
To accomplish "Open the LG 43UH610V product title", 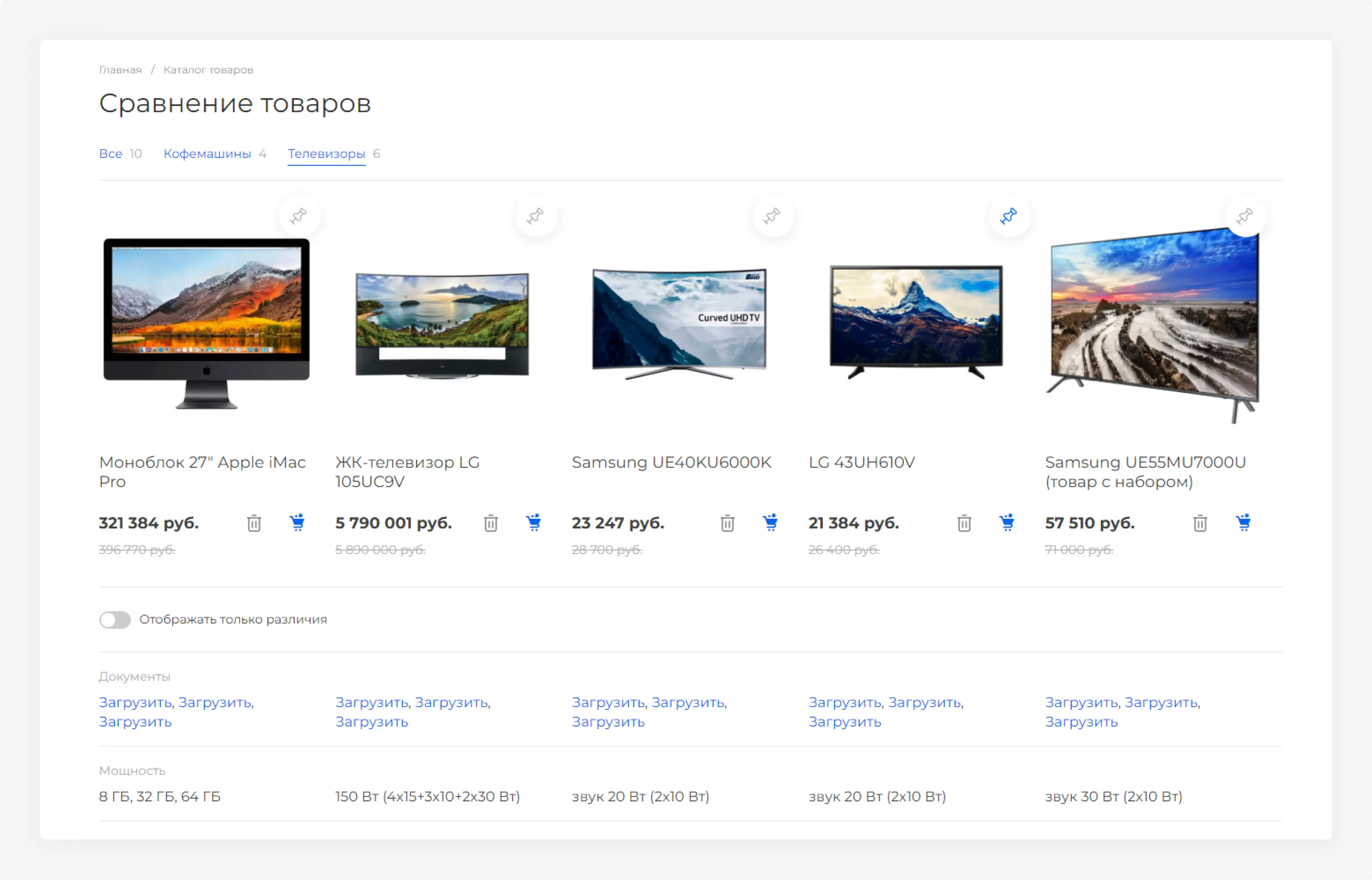I will (861, 462).
